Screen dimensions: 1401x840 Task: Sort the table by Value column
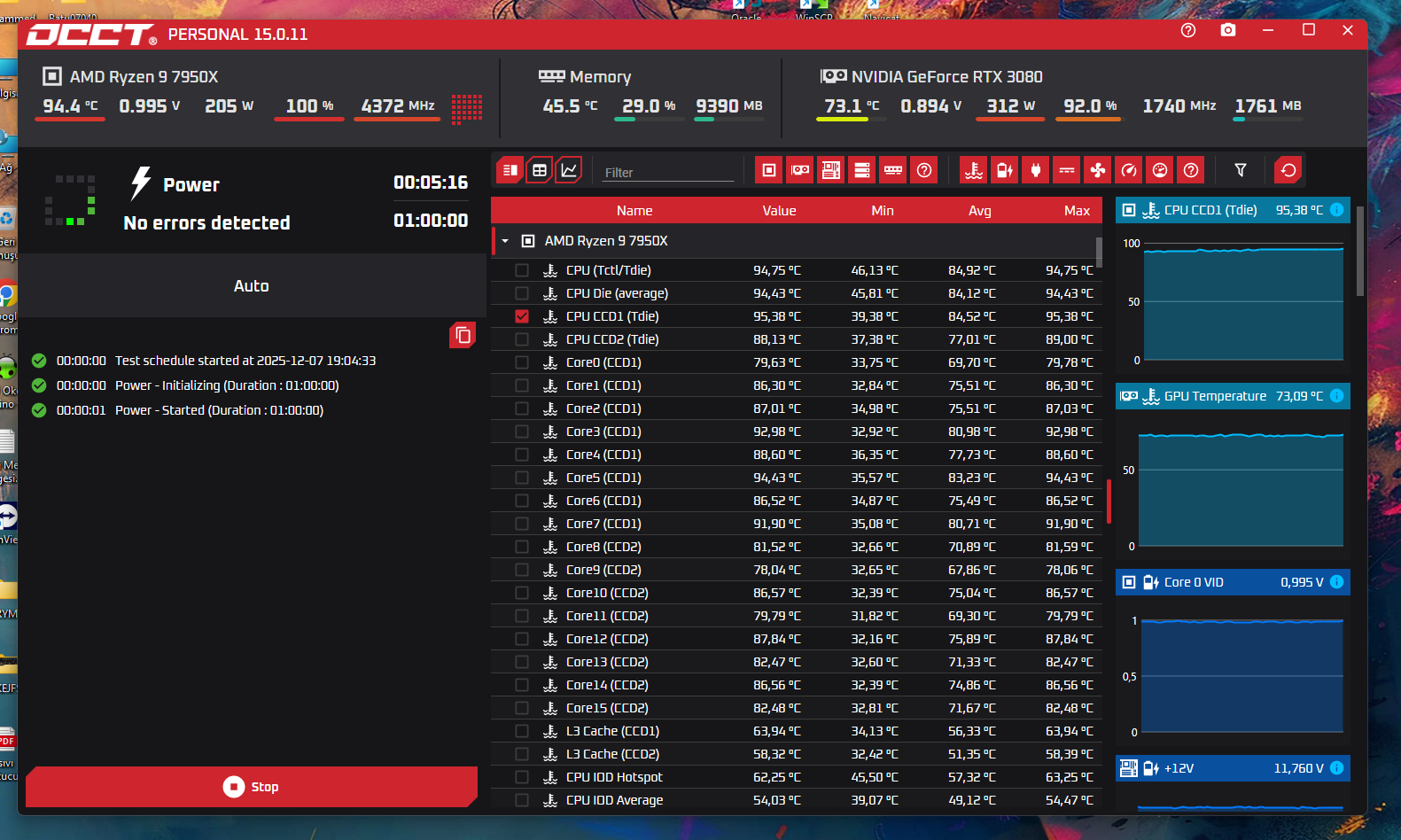tap(780, 211)
